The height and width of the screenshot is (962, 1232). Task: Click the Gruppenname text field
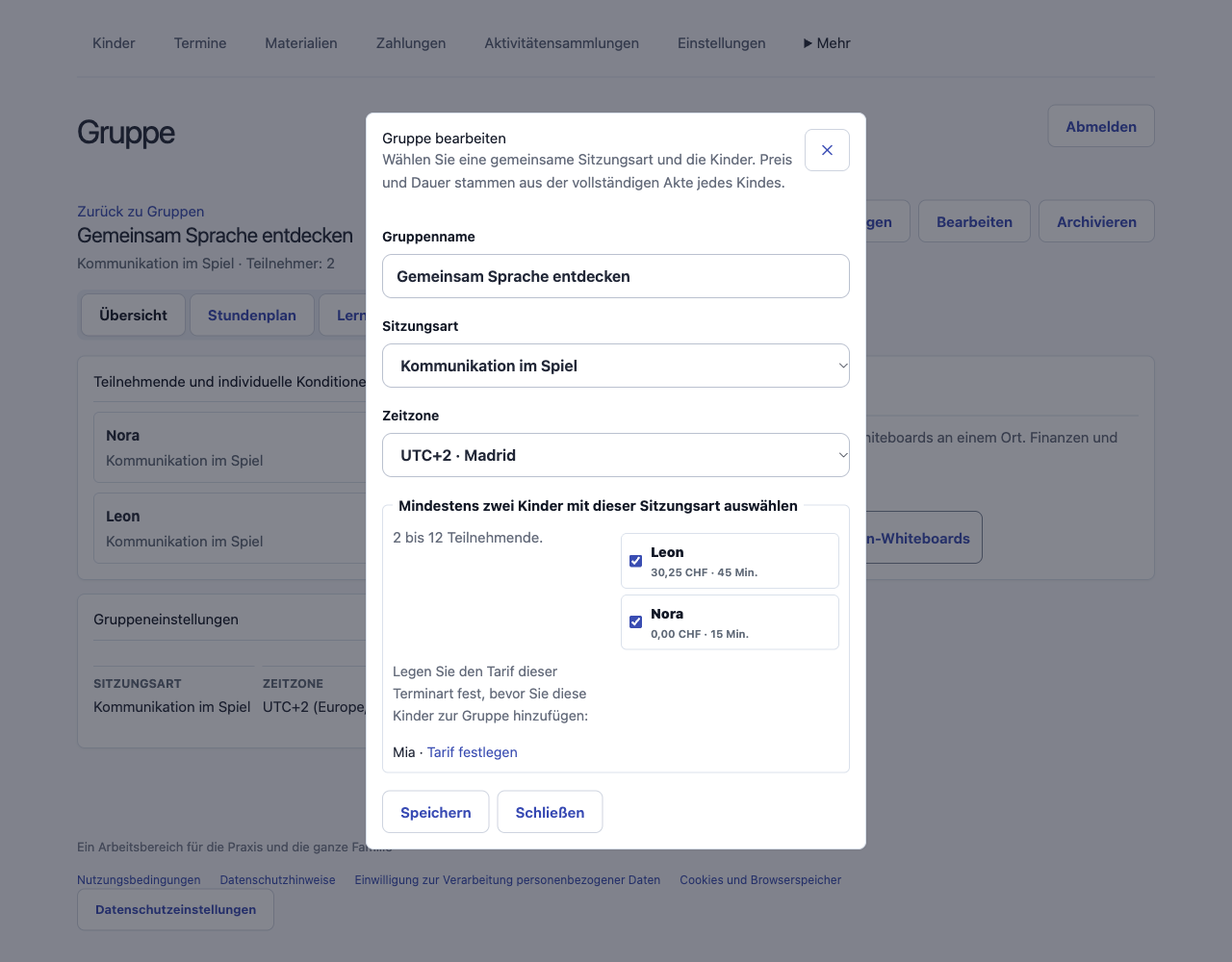pyautogui.click(x=616, y=276)
